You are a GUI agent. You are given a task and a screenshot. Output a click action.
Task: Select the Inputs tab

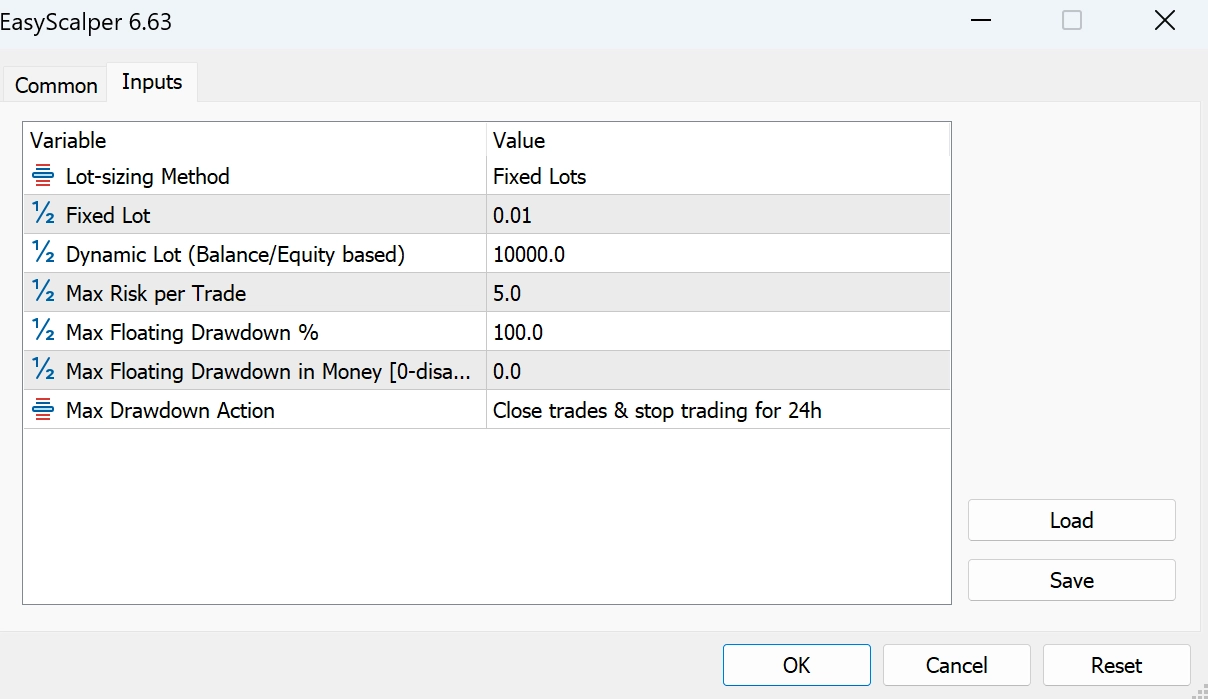click(x=152, y=83)
